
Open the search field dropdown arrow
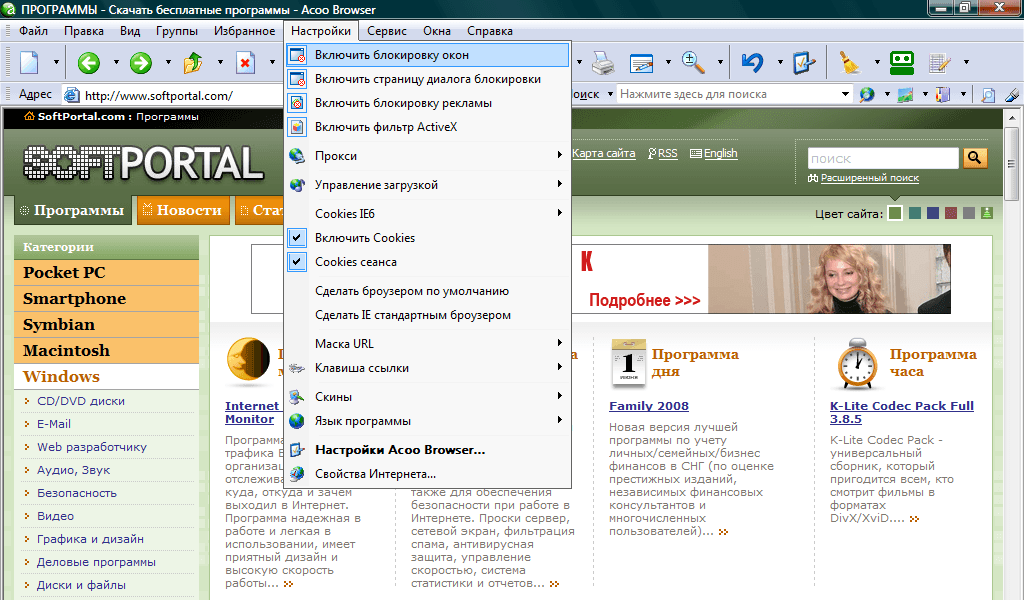pos(845,94)
